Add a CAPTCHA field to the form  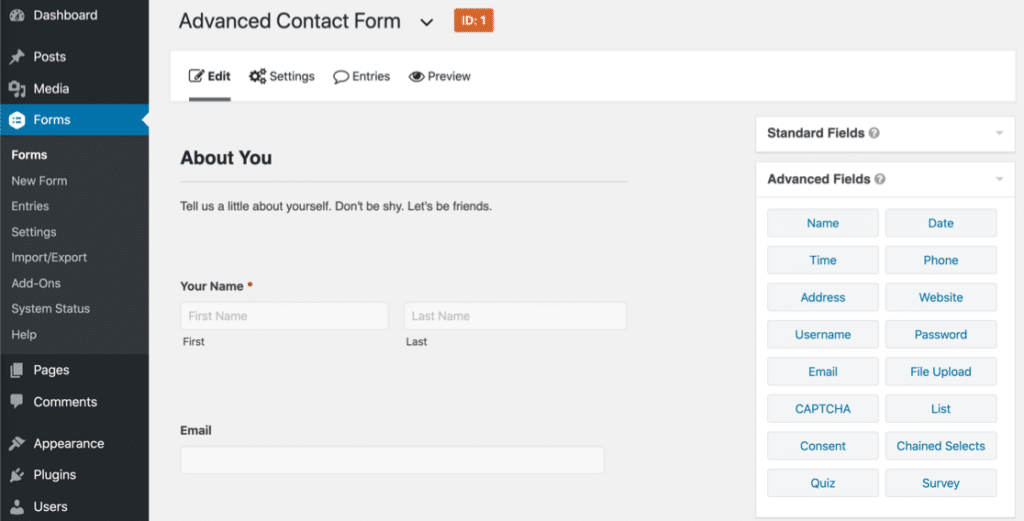pyautogui.click(x=823, y=409)
